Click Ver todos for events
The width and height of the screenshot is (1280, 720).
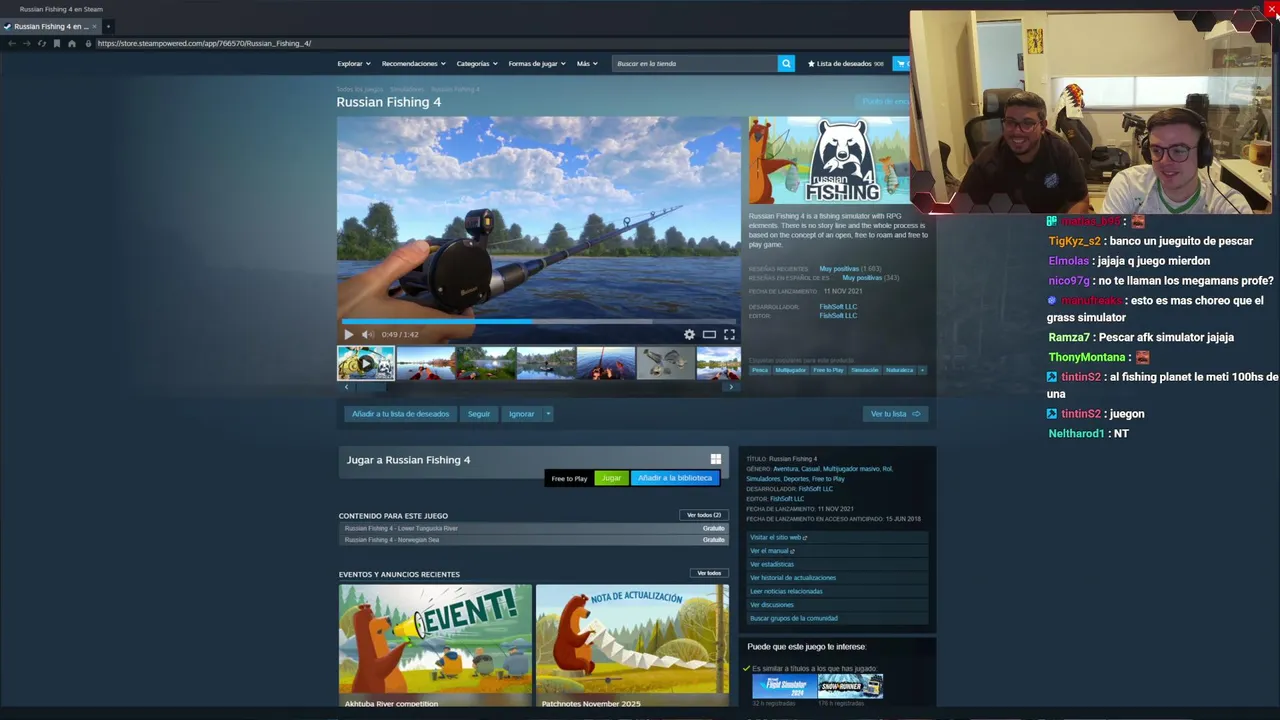click(x=709, y=573)
